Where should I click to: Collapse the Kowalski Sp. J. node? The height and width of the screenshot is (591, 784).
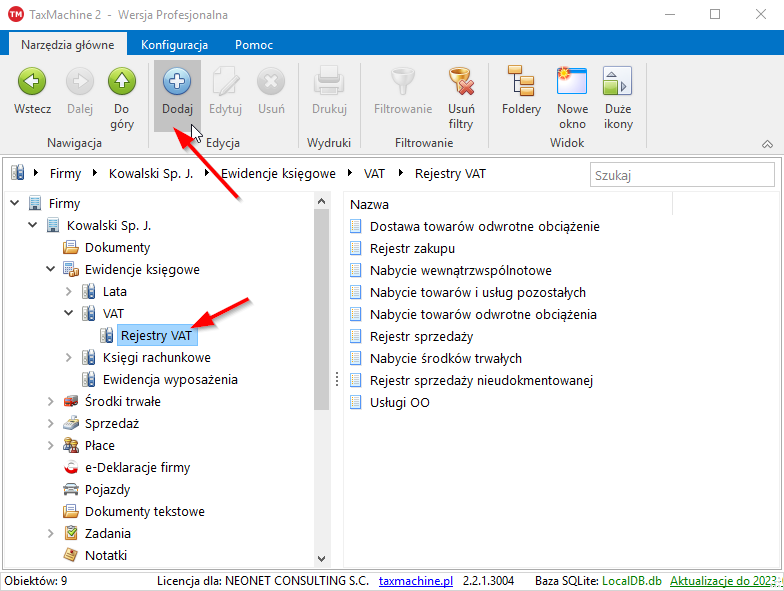[x=33, y=226]
